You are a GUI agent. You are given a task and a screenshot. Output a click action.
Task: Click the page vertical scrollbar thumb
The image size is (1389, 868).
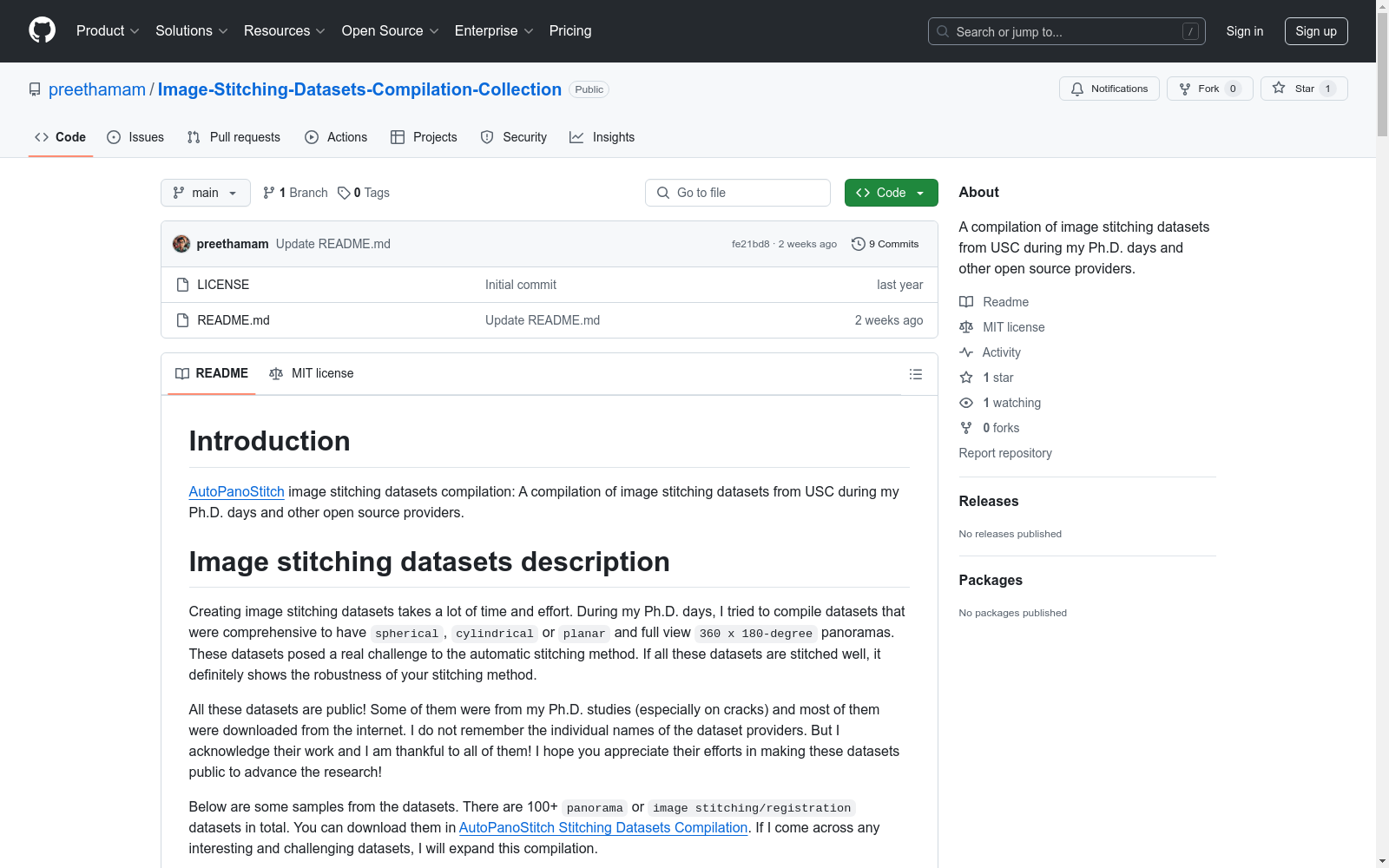click(x=1382, y=75)
